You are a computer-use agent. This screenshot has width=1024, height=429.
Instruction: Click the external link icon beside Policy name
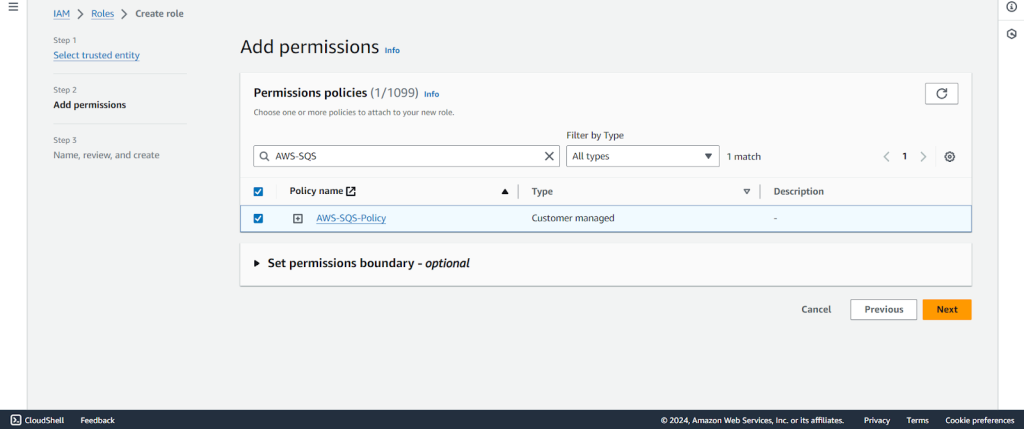(351, 191)
